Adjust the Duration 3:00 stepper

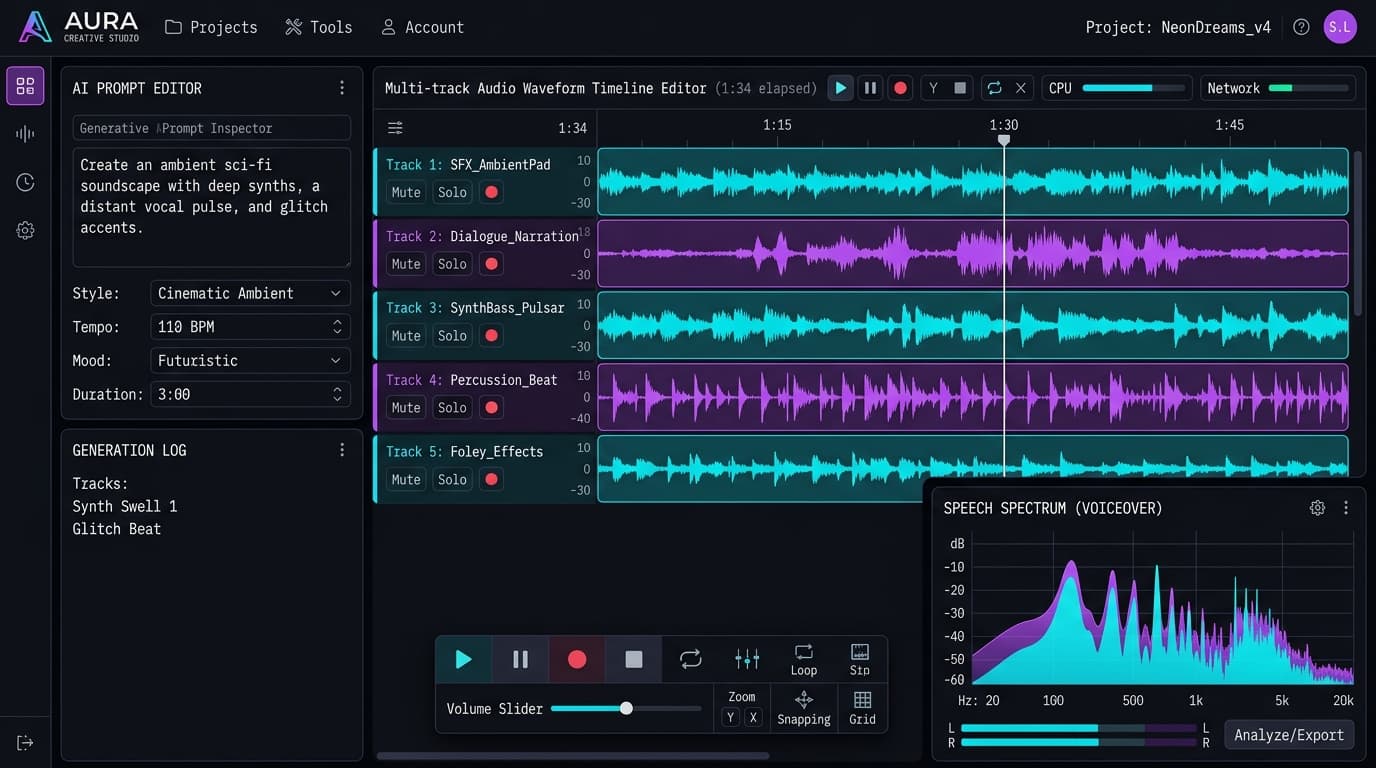point(337,394)
